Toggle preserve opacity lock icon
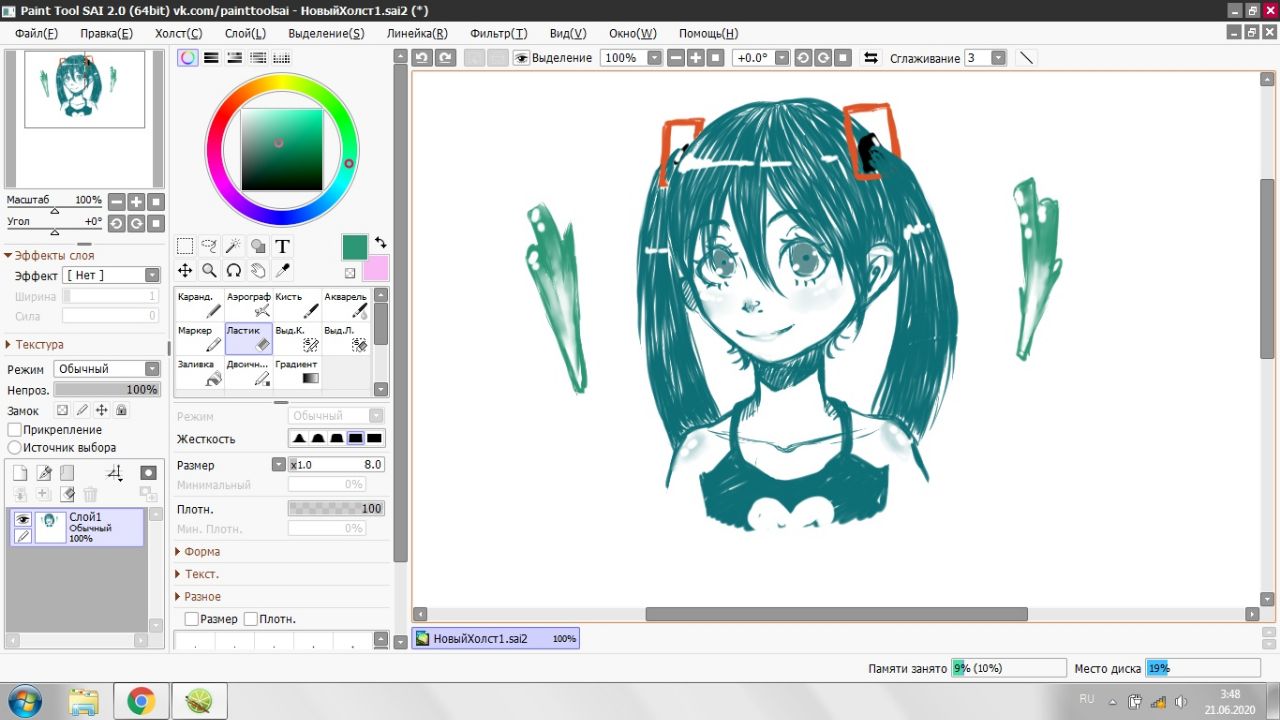This screenshot has width=1280, height=720. tap(62, 410)
